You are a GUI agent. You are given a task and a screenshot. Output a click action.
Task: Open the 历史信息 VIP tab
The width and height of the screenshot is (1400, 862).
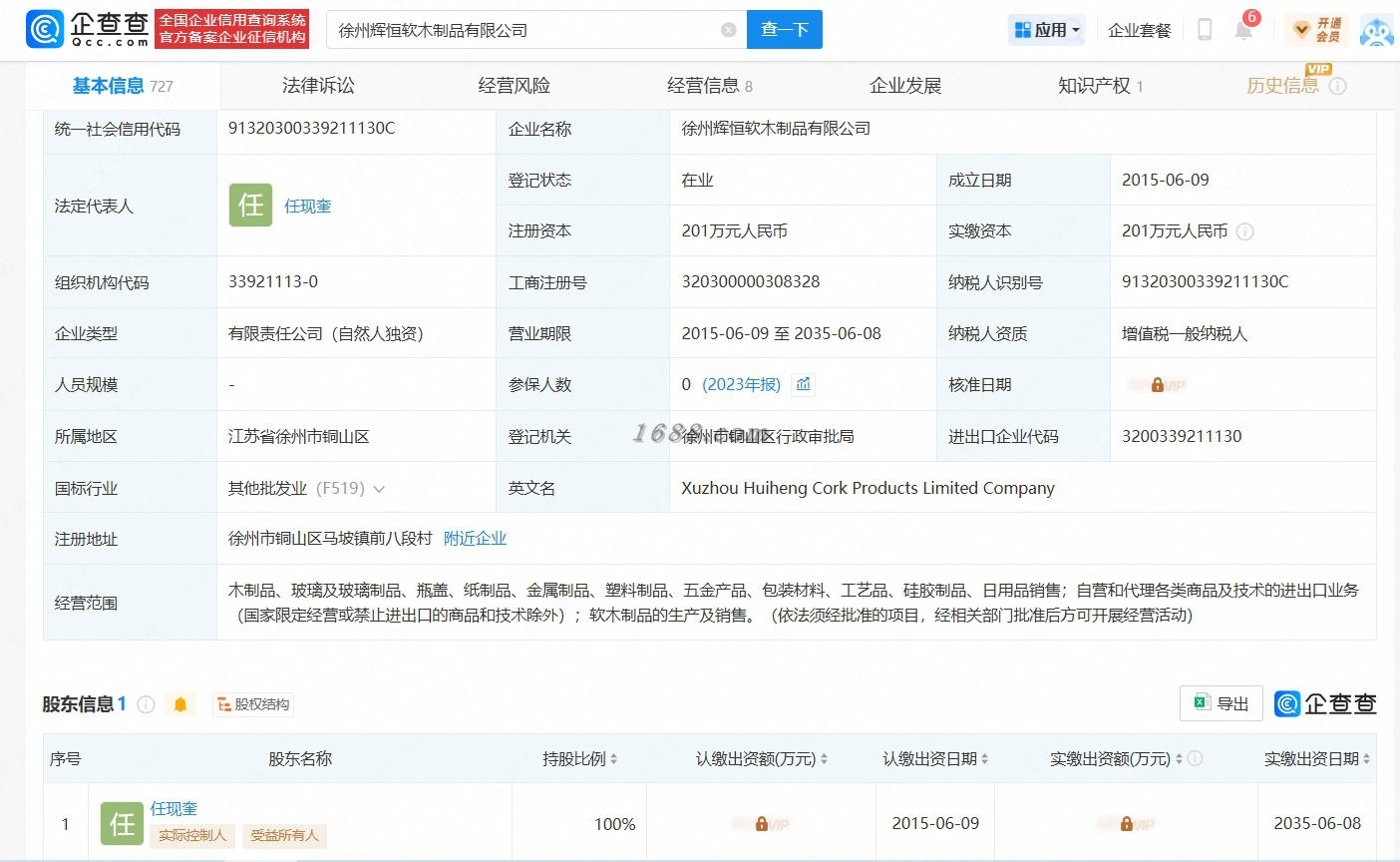pos(1282,86)
